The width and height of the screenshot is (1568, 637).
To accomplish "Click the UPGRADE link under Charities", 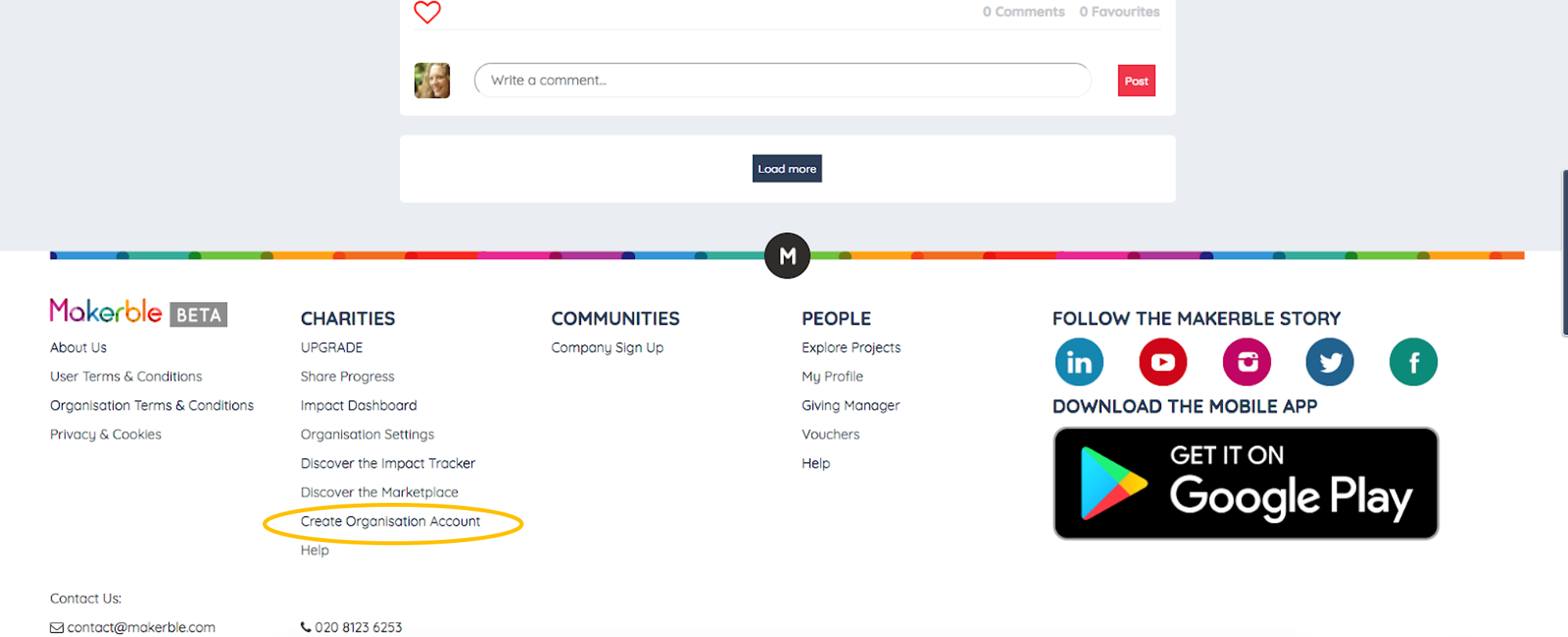I will [332, 348].
